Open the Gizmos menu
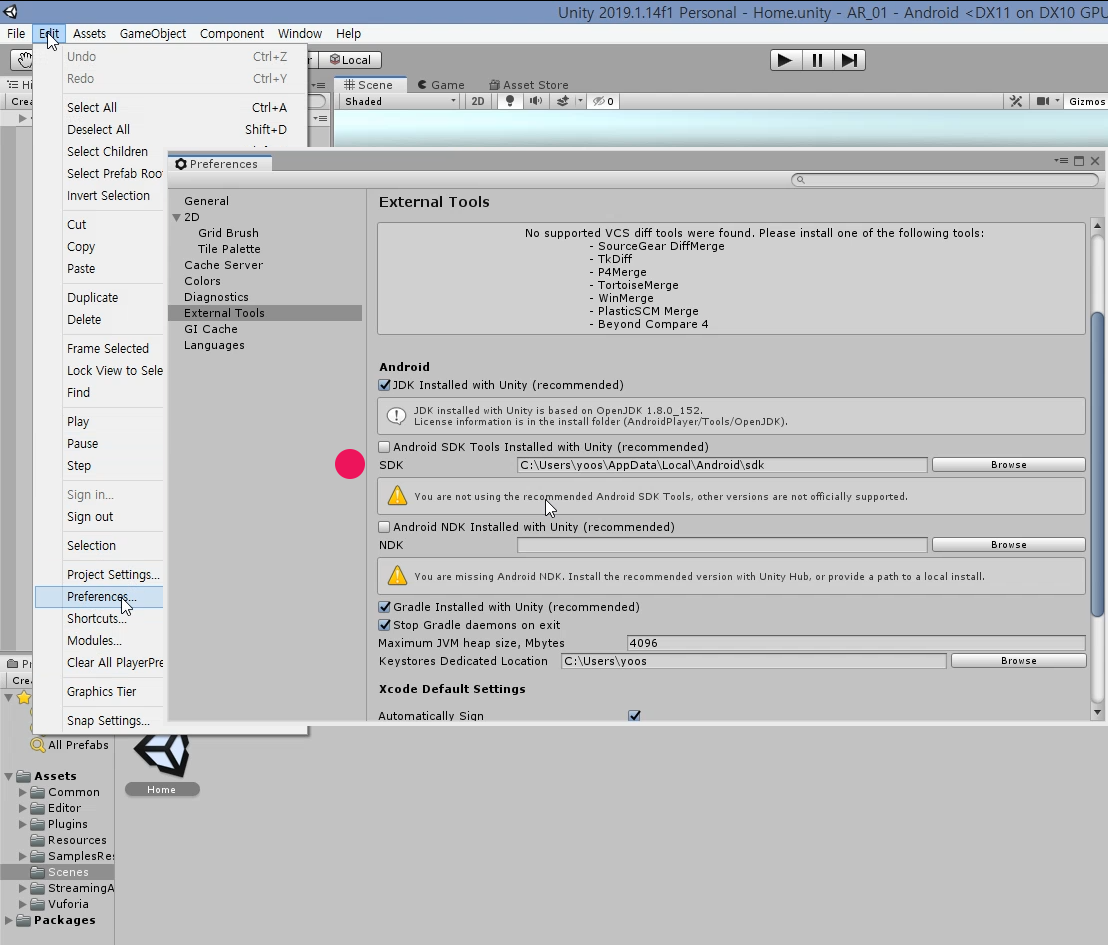1108x945 pixels. click(x=1087, y=101)
